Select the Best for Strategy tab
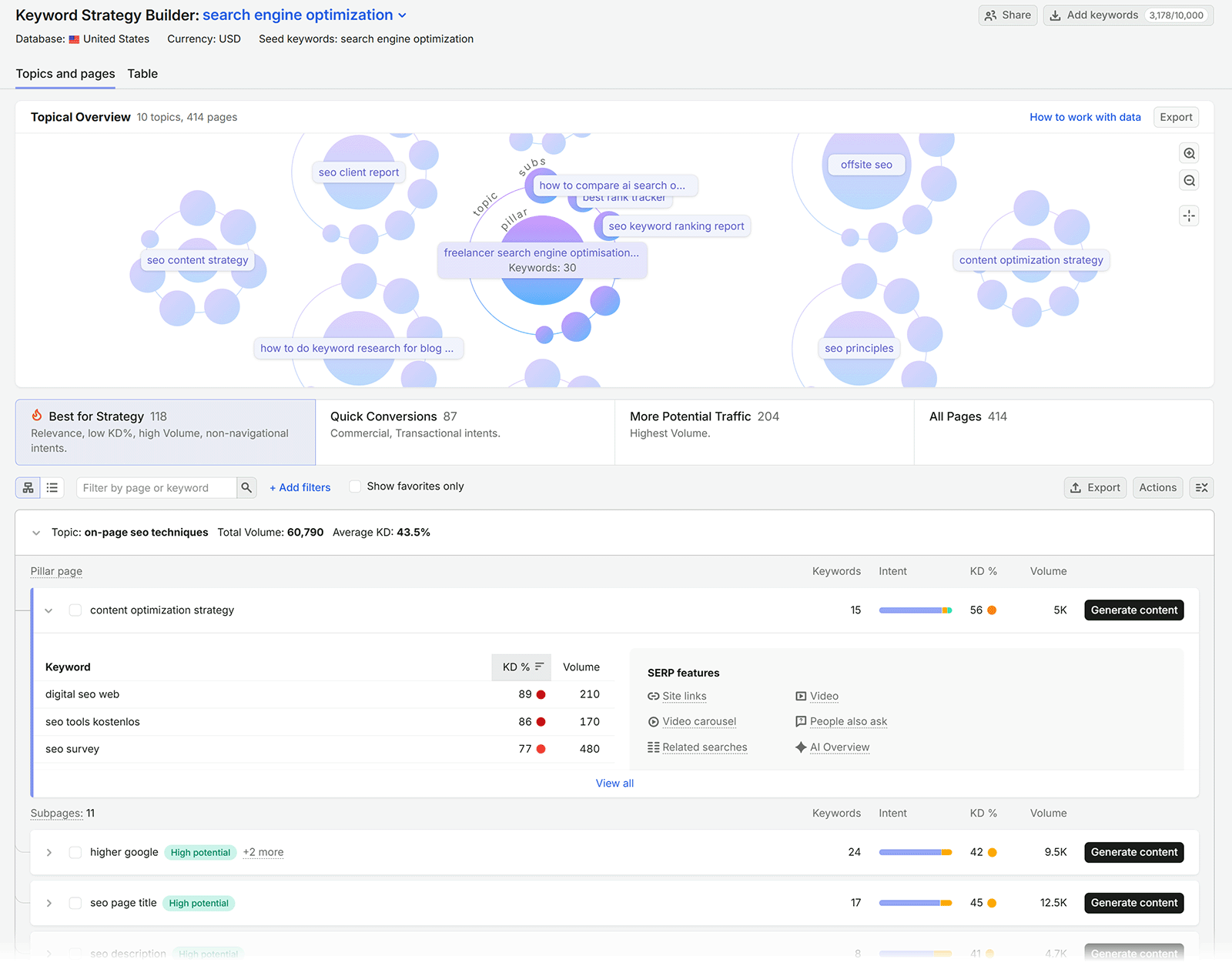This screenshot has width=1232, height=966. pos(166,432)
